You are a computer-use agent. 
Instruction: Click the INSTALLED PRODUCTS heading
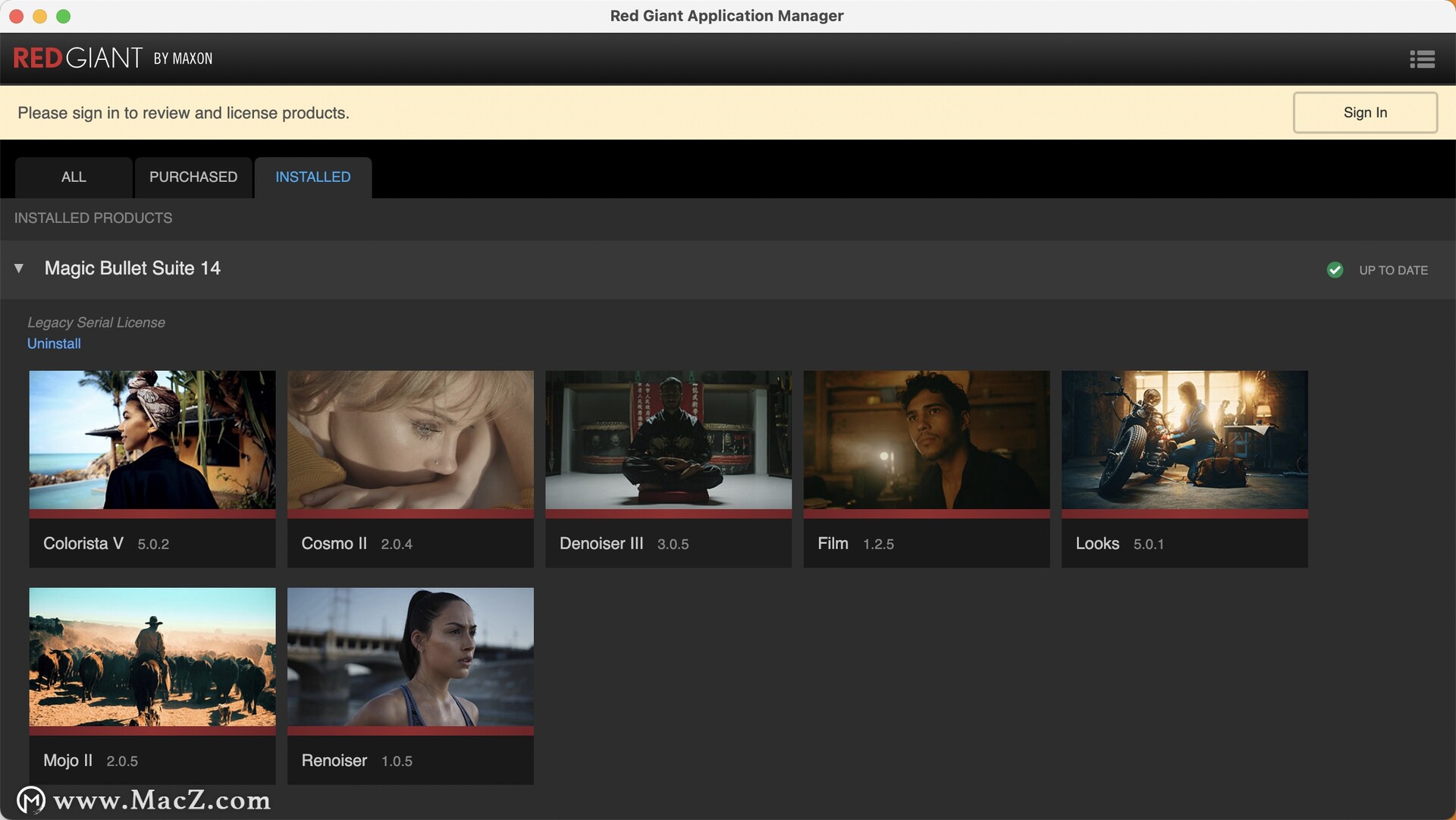[93, 218]
